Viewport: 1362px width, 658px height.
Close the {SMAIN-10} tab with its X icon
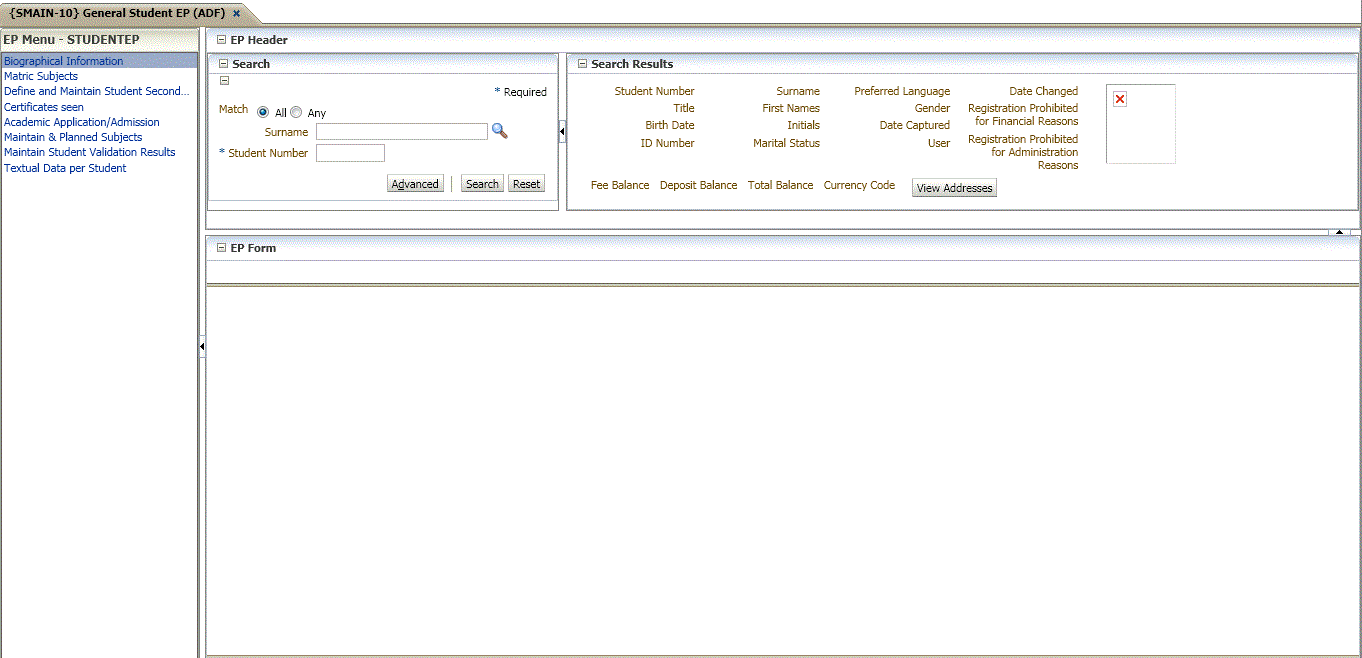point(236,15)
